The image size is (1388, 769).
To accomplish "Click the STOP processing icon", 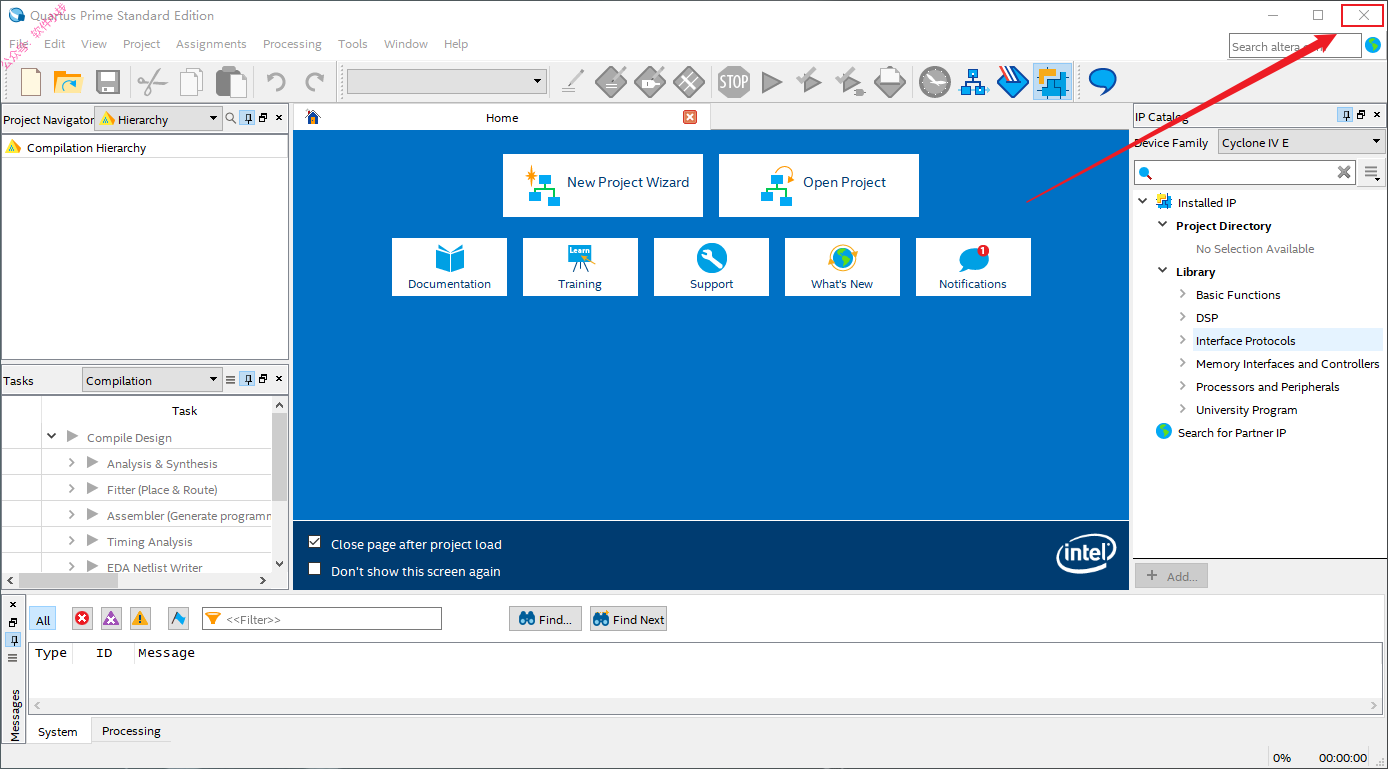I will click(733, 82).
